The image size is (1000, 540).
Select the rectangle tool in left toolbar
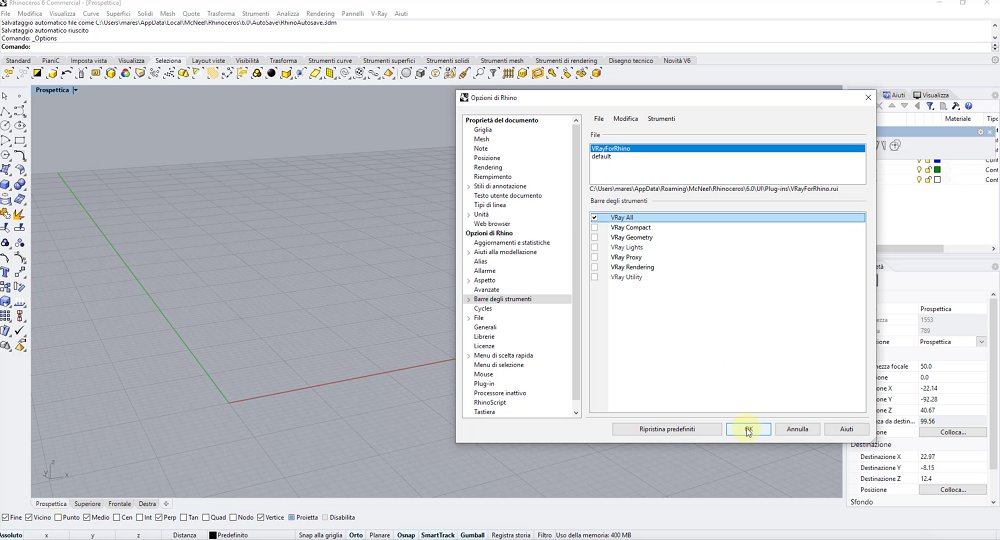[20, 140]
